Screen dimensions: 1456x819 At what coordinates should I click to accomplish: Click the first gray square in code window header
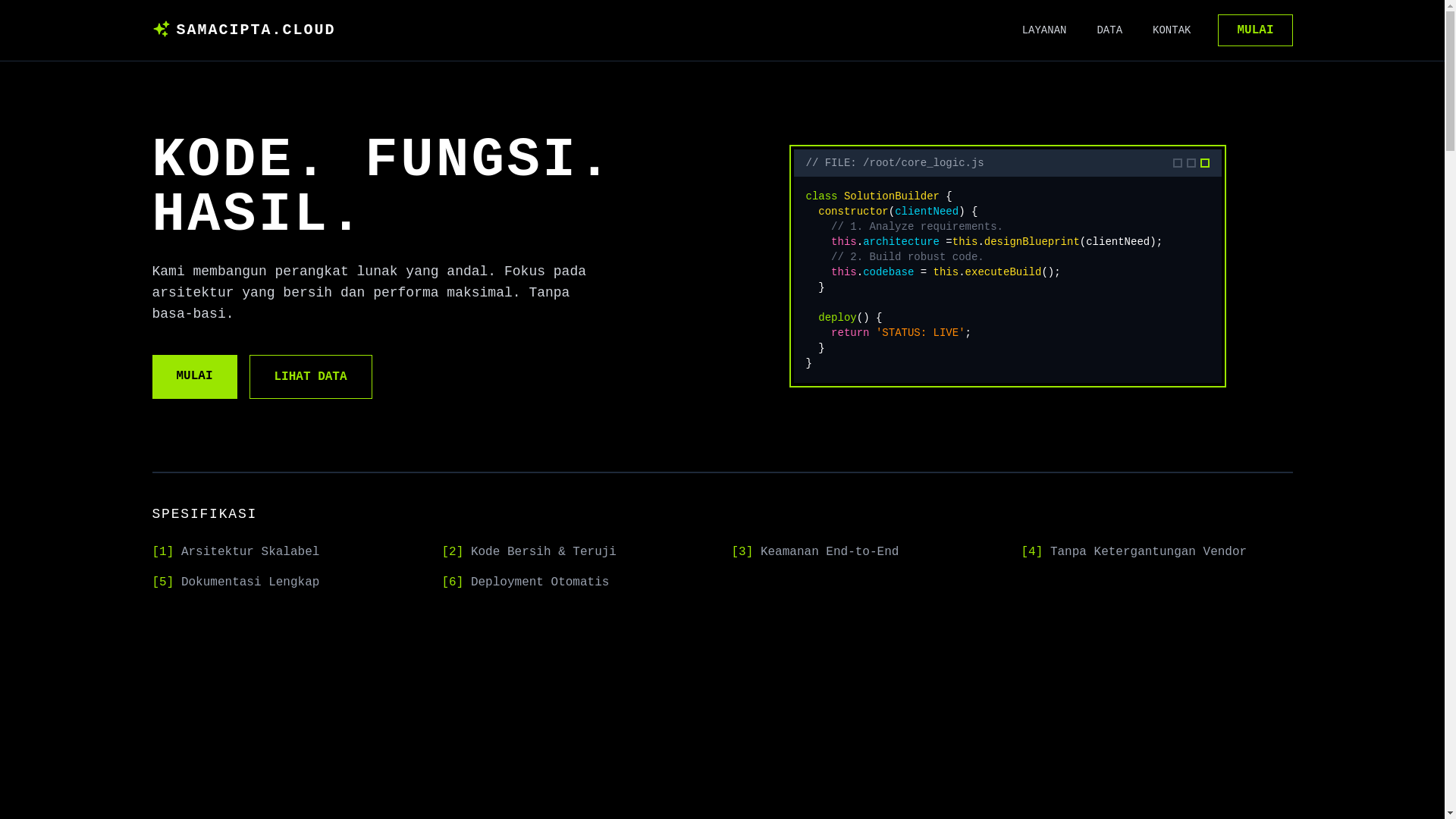1177,163
